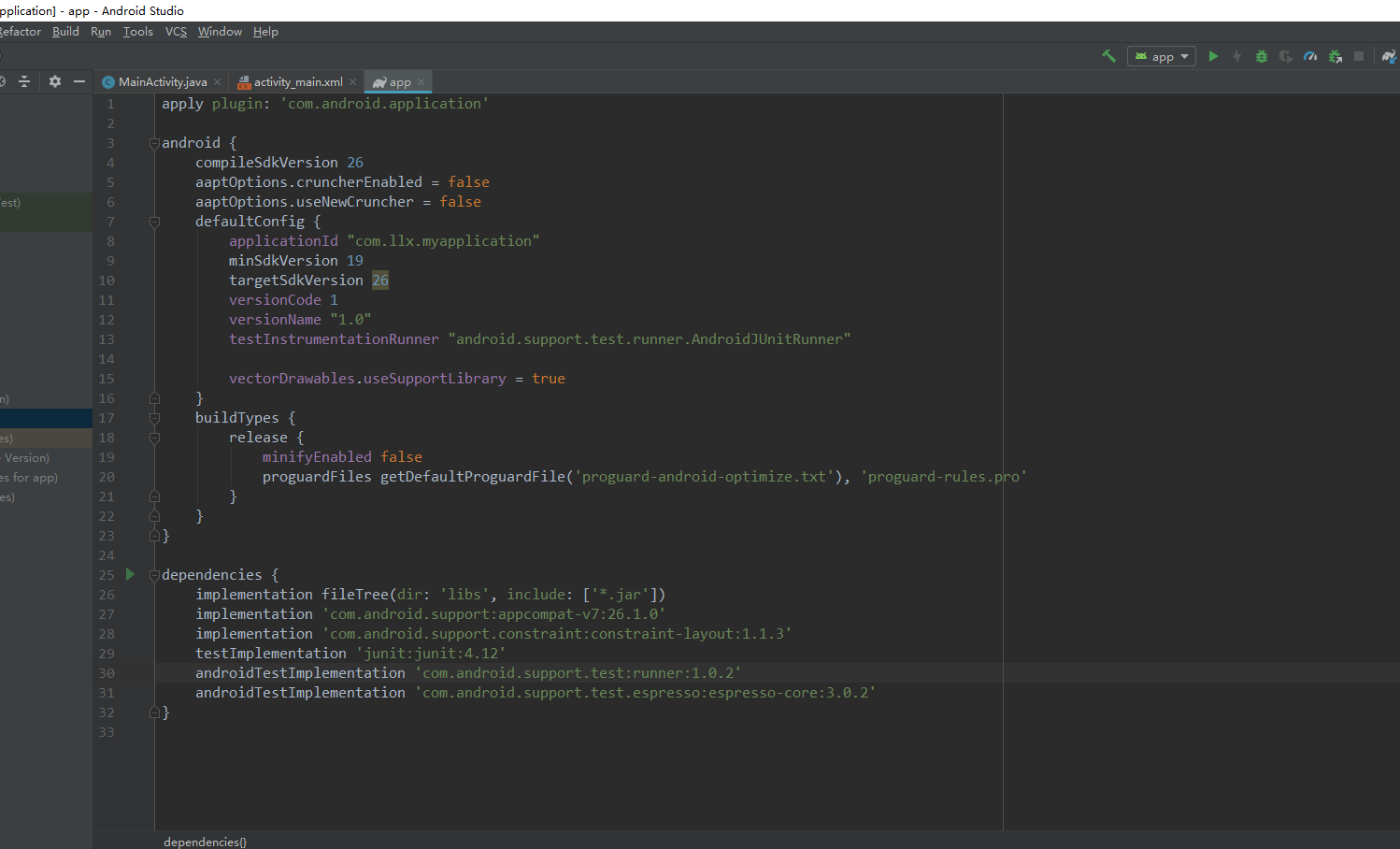Click fold end marker on line 32
The image size is (1400, 849).
point(154,712)
